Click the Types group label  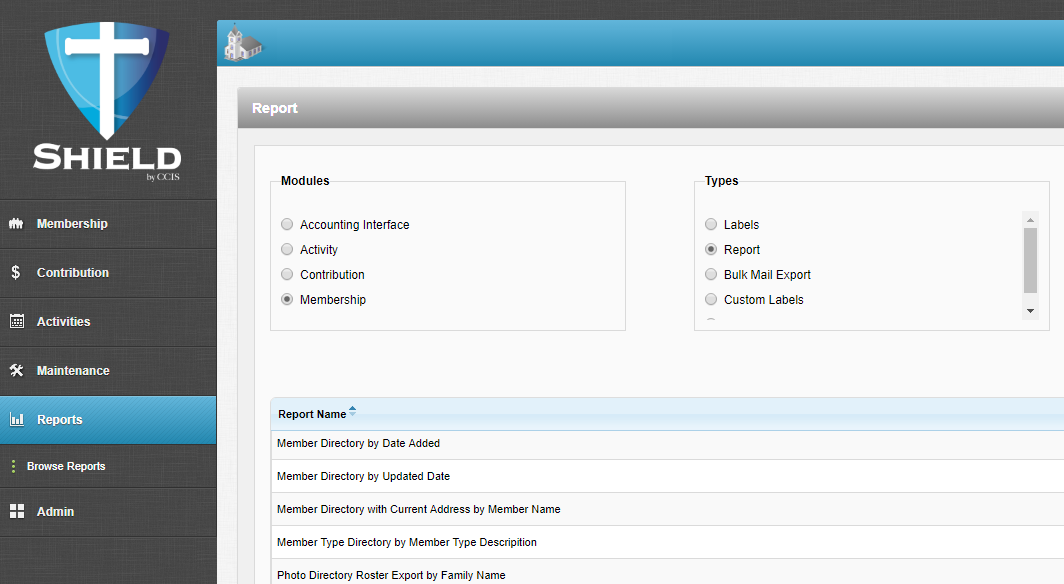(x=721, y=180)
